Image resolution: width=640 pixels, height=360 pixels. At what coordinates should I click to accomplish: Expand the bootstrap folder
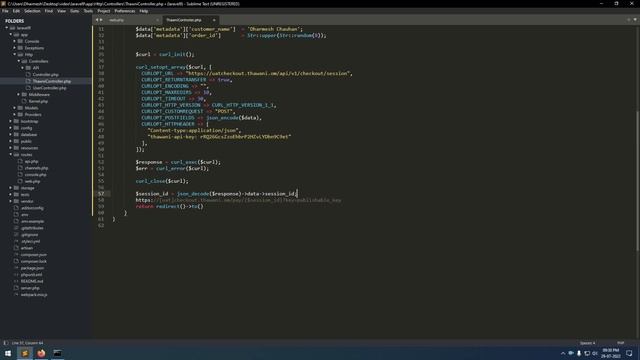pyautogui.click(x=11, y=121)
